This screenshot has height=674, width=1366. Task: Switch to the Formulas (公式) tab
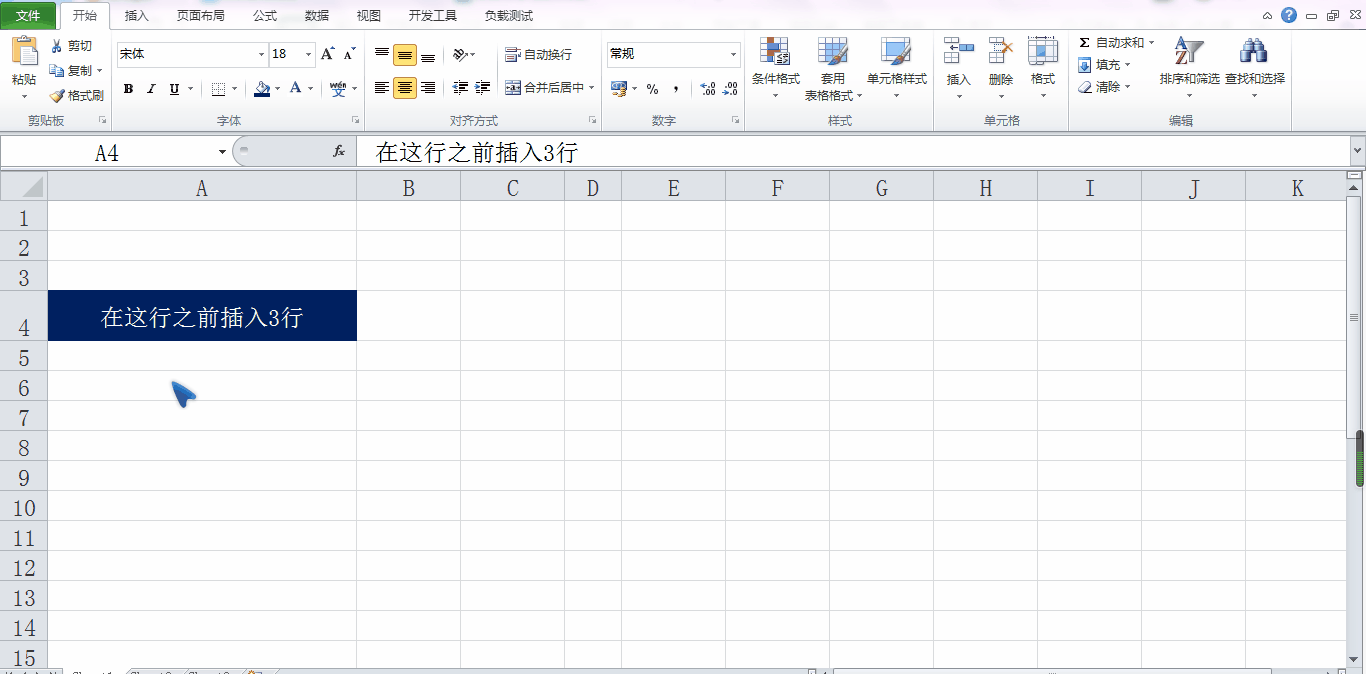point(265,16)
